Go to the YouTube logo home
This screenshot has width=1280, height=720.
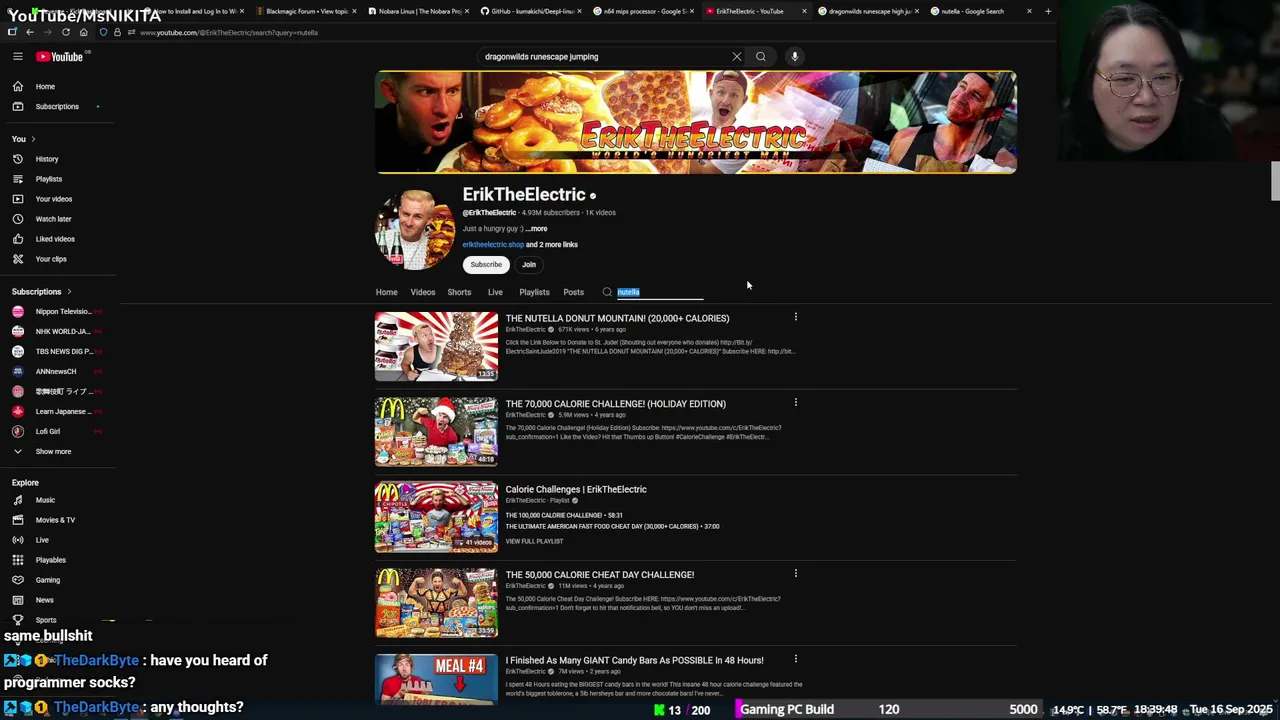(x=60, y=57)
